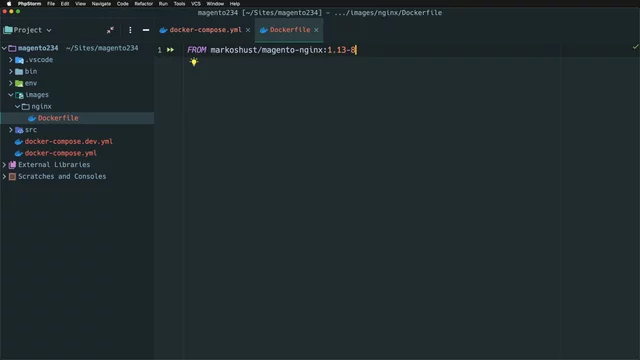640x360 pixels.
Task: Click the Scratches and Consoles icon
Action: click(x=12, y=177)
